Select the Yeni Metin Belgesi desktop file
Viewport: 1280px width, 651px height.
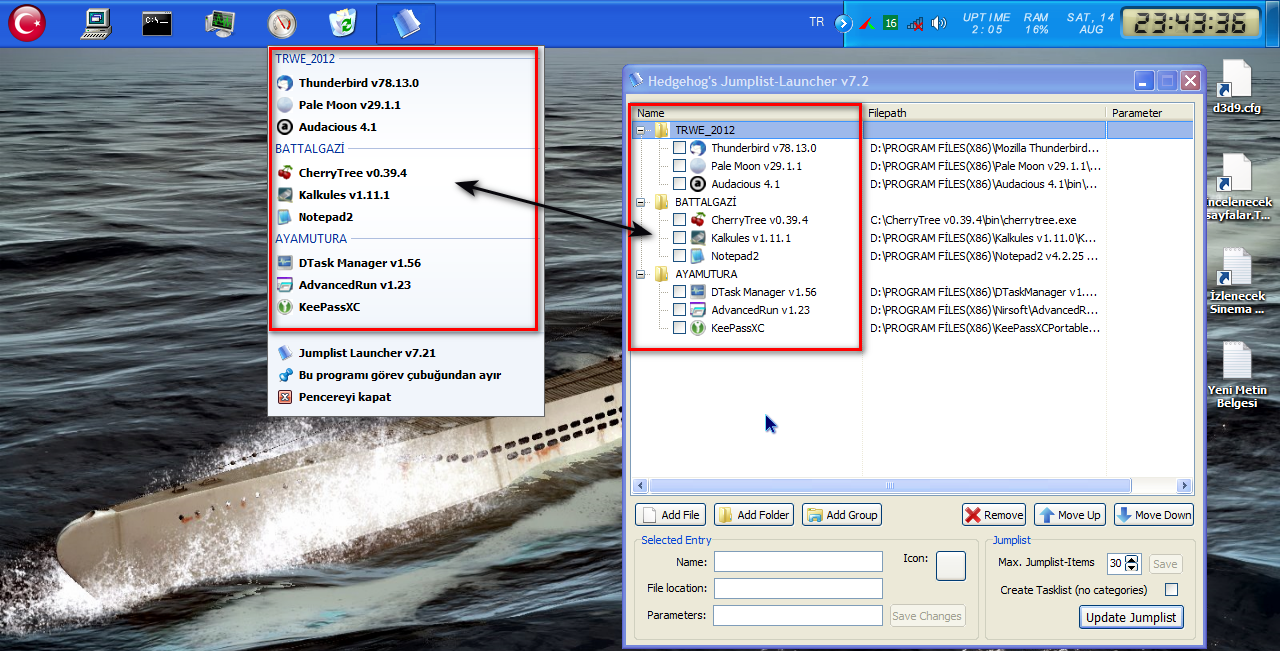tap(1237, 375)
